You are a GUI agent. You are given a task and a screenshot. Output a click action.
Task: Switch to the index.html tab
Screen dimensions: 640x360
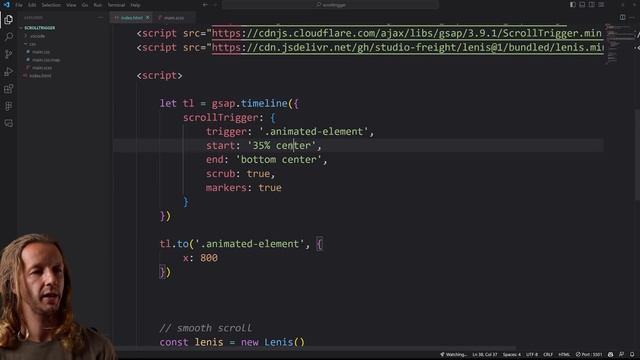coord(131,18)
